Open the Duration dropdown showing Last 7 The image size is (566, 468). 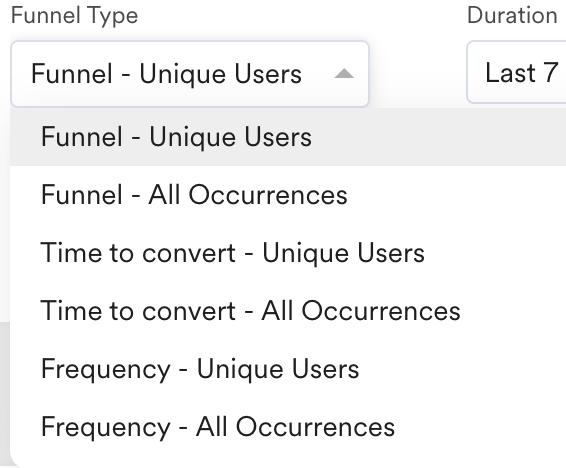(517, 73)
